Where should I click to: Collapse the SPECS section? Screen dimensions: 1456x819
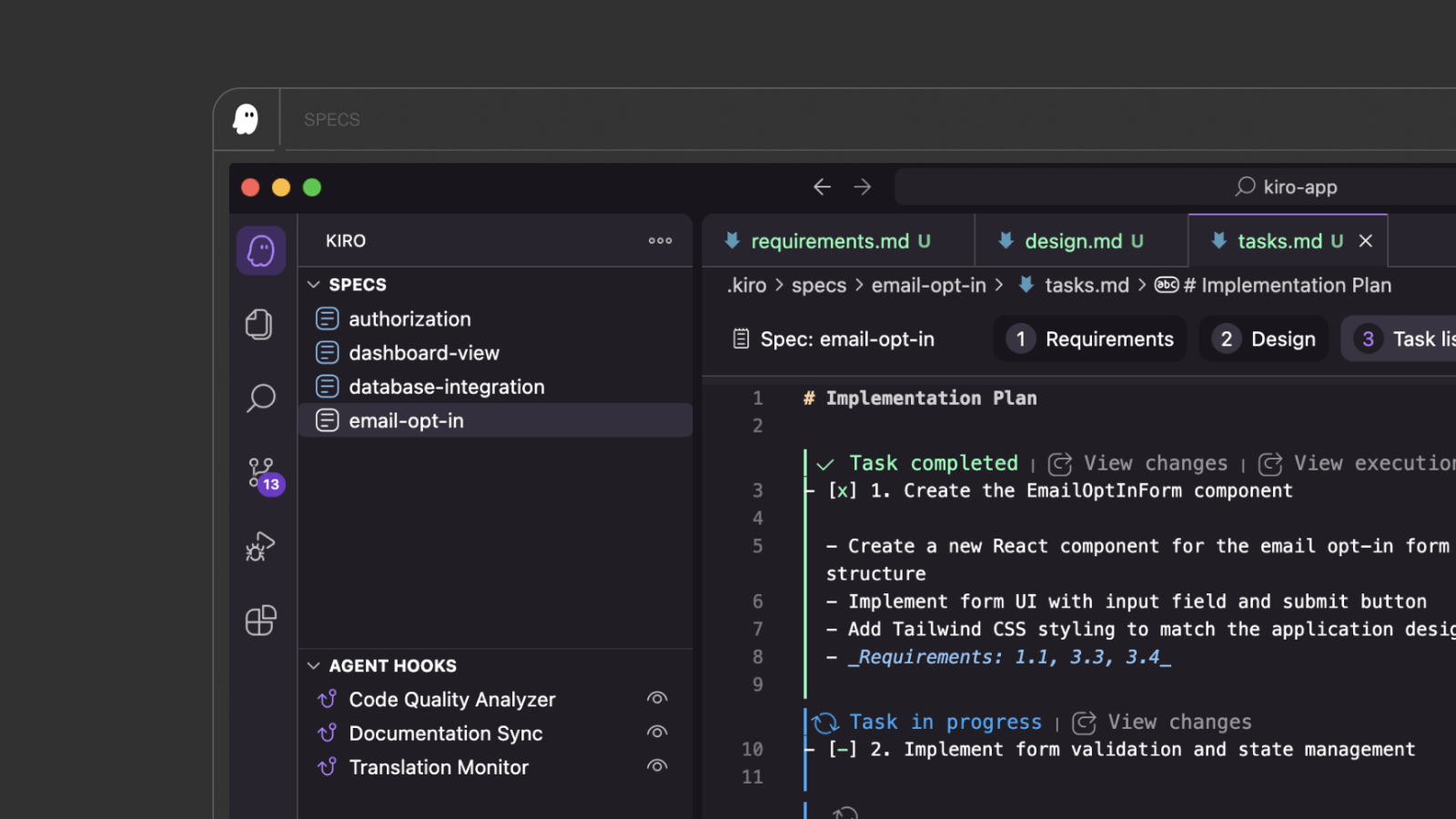click(314, 285)
